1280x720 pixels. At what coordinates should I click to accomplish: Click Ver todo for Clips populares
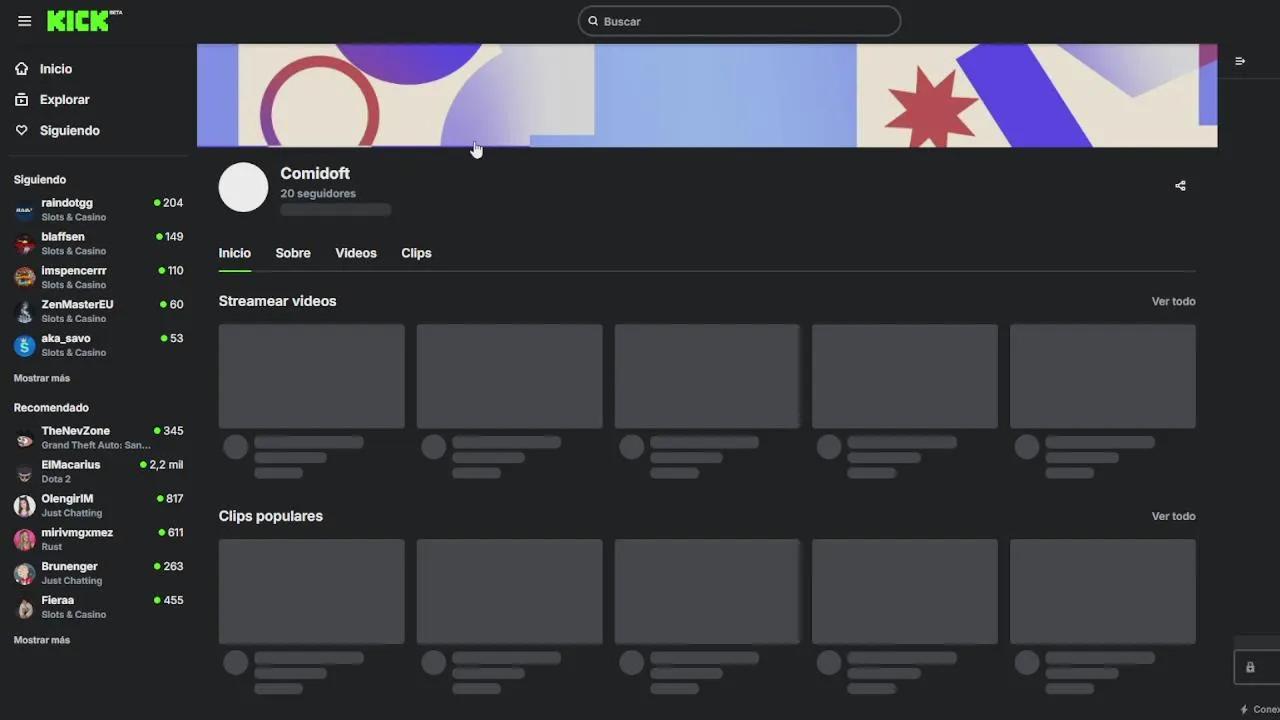coord(1173,516)
